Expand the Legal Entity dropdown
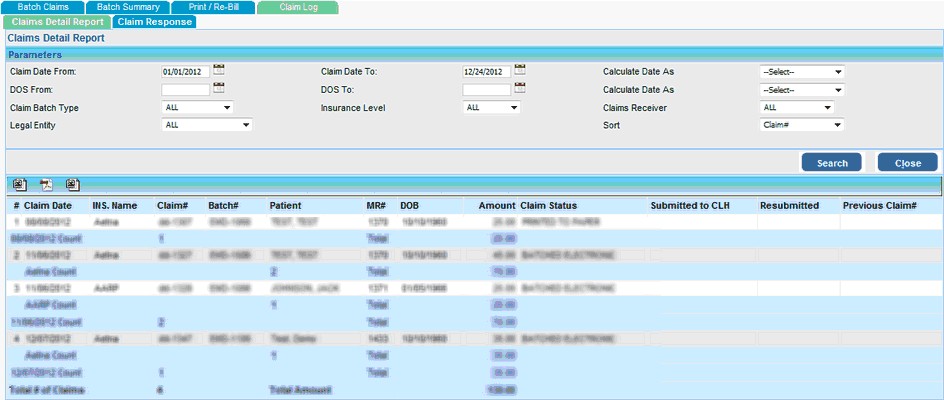The height and width of the screenshot is (400, 944). (x=207, y=126)
